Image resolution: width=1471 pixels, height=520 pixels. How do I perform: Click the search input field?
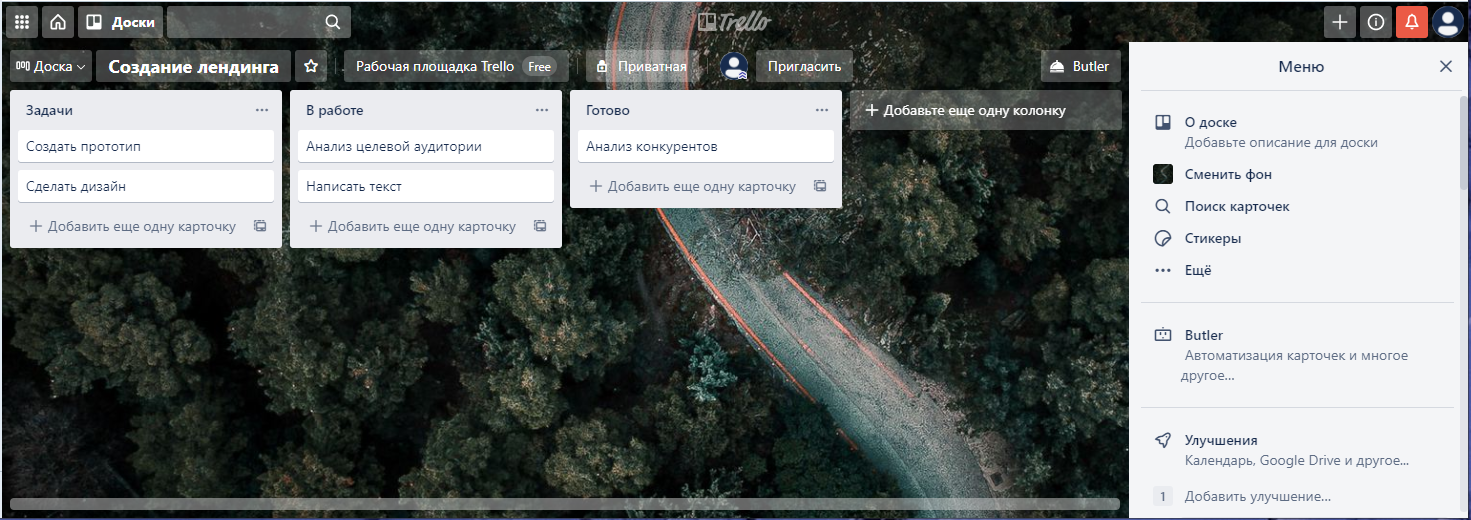pos(259,22)
